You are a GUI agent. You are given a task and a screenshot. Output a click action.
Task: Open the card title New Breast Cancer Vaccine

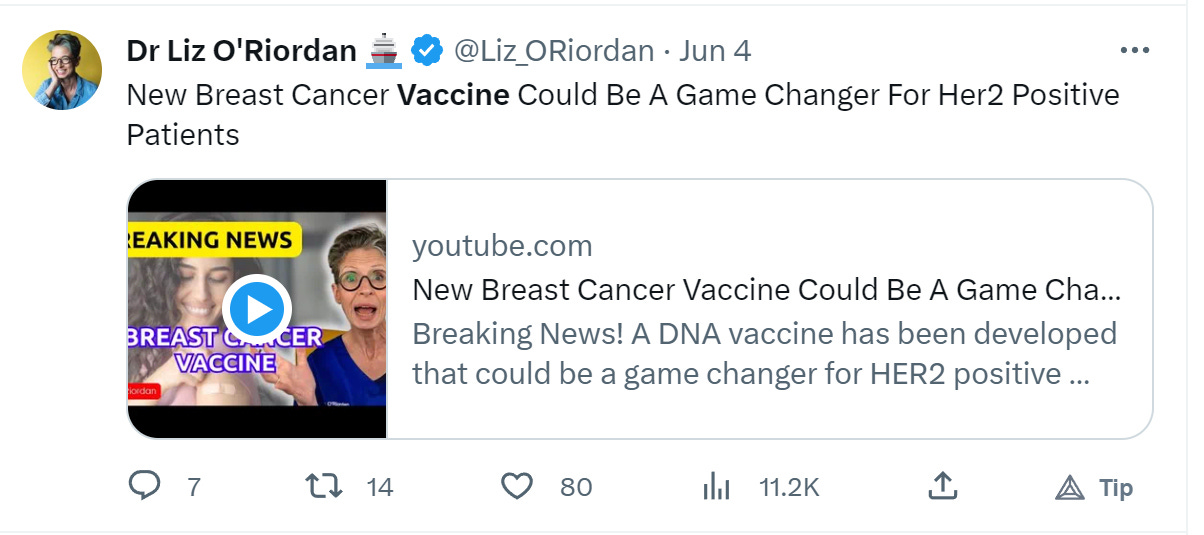[x=766, y=290]
